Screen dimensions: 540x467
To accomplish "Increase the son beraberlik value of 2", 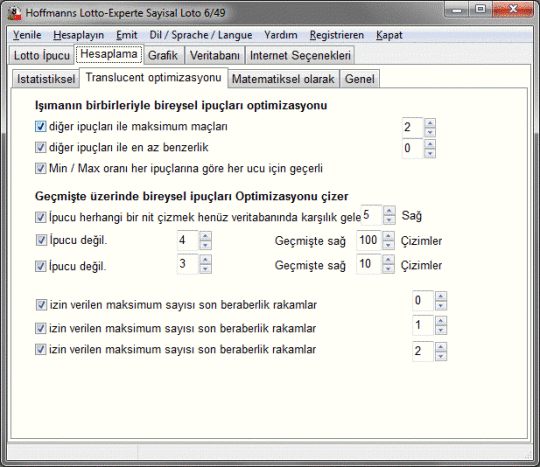I will pos(441,347).
